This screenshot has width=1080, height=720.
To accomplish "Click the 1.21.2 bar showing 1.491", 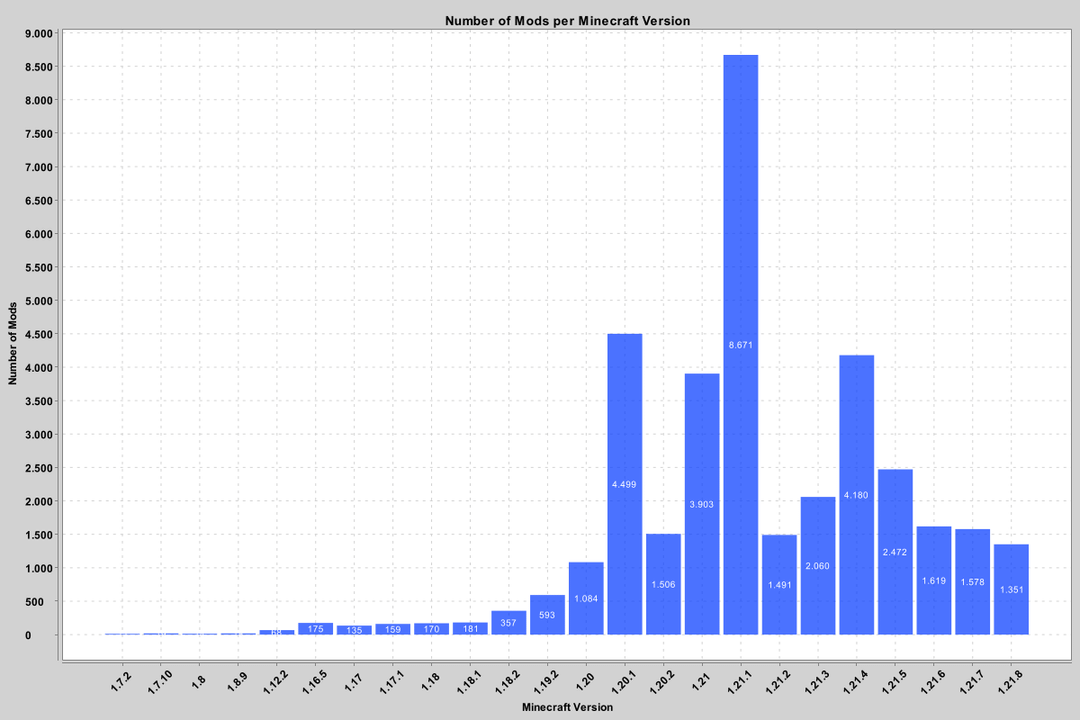I will pyautogui.click(x=779, y=585).
